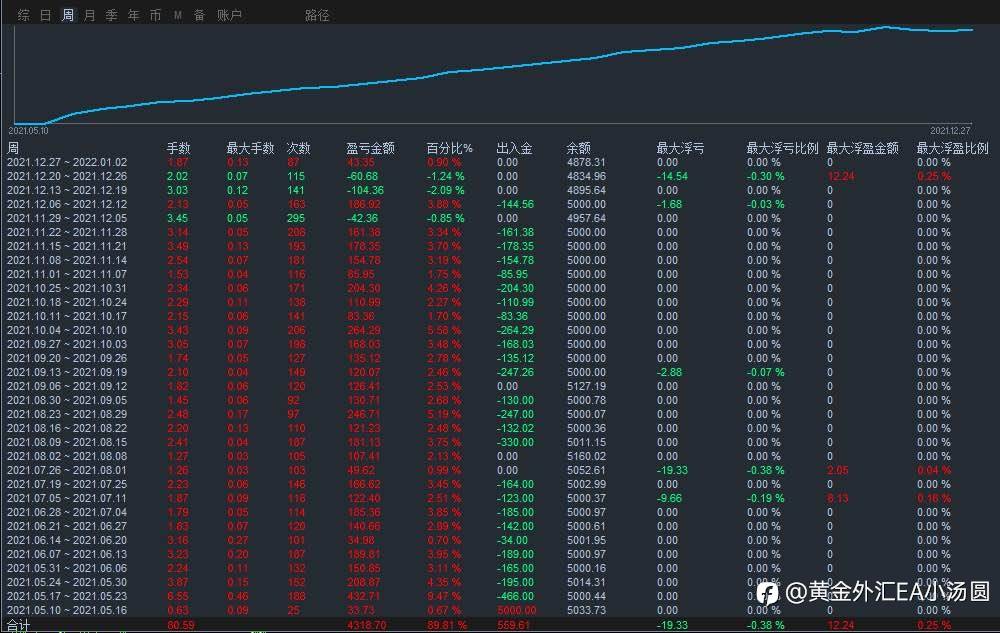Open the 币 currency tab
This screenshot has width=1000, height=633.
click(x=155, y=15)
